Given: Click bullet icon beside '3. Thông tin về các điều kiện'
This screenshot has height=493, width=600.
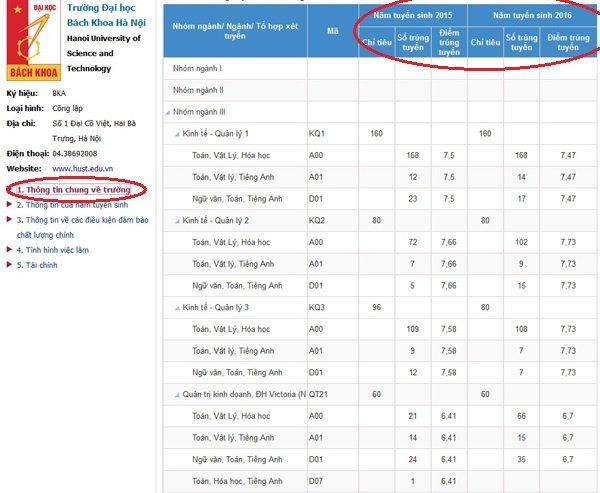Looking at the screenshot, I should pos(10,219).
